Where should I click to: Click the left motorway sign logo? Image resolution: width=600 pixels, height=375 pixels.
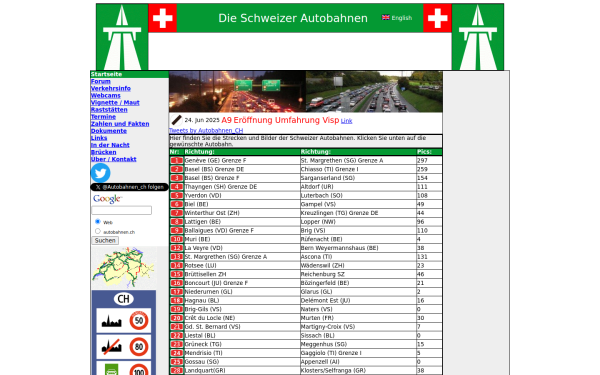pyautogui.click(x=122, y=37)
